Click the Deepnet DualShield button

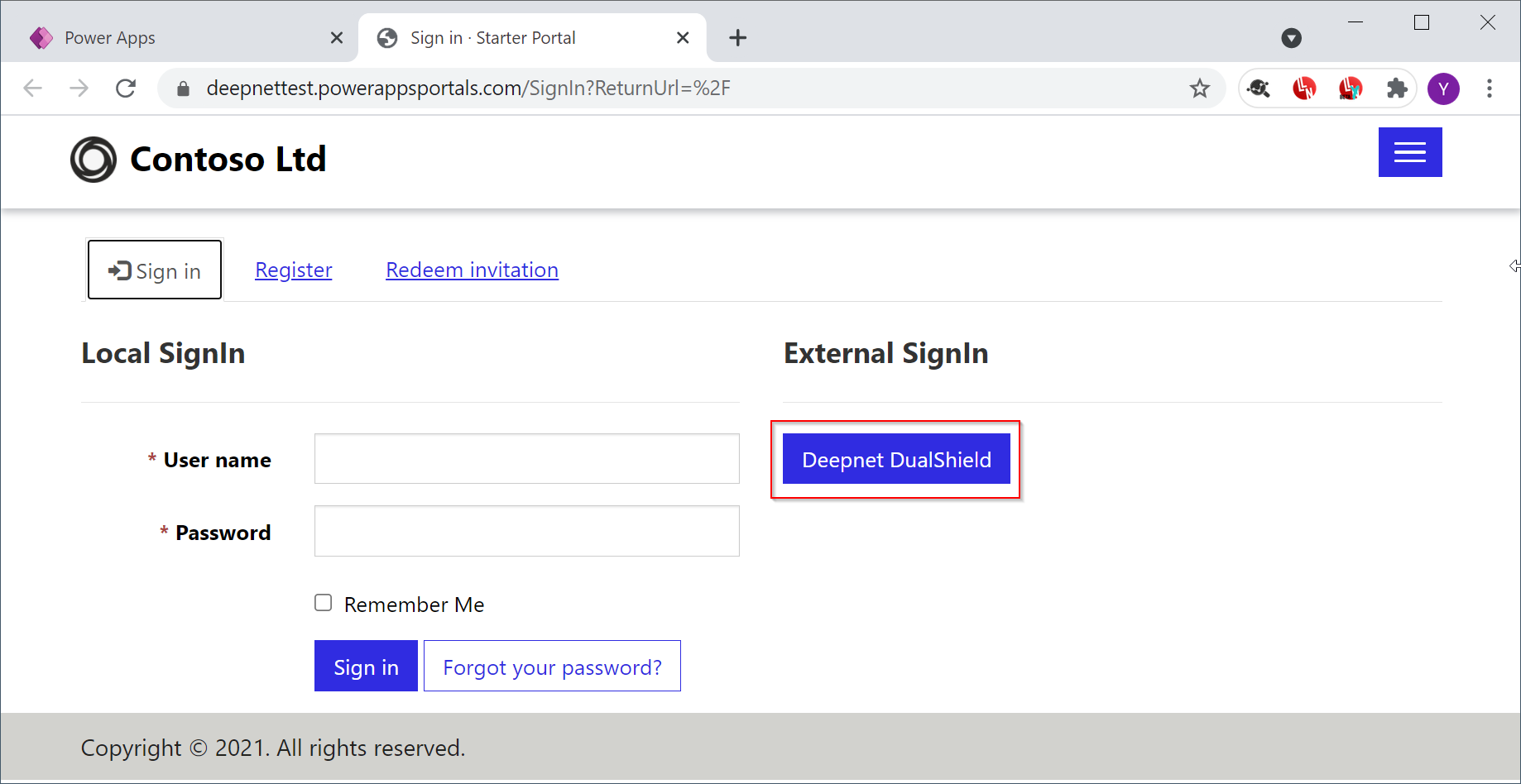point(896,459)
